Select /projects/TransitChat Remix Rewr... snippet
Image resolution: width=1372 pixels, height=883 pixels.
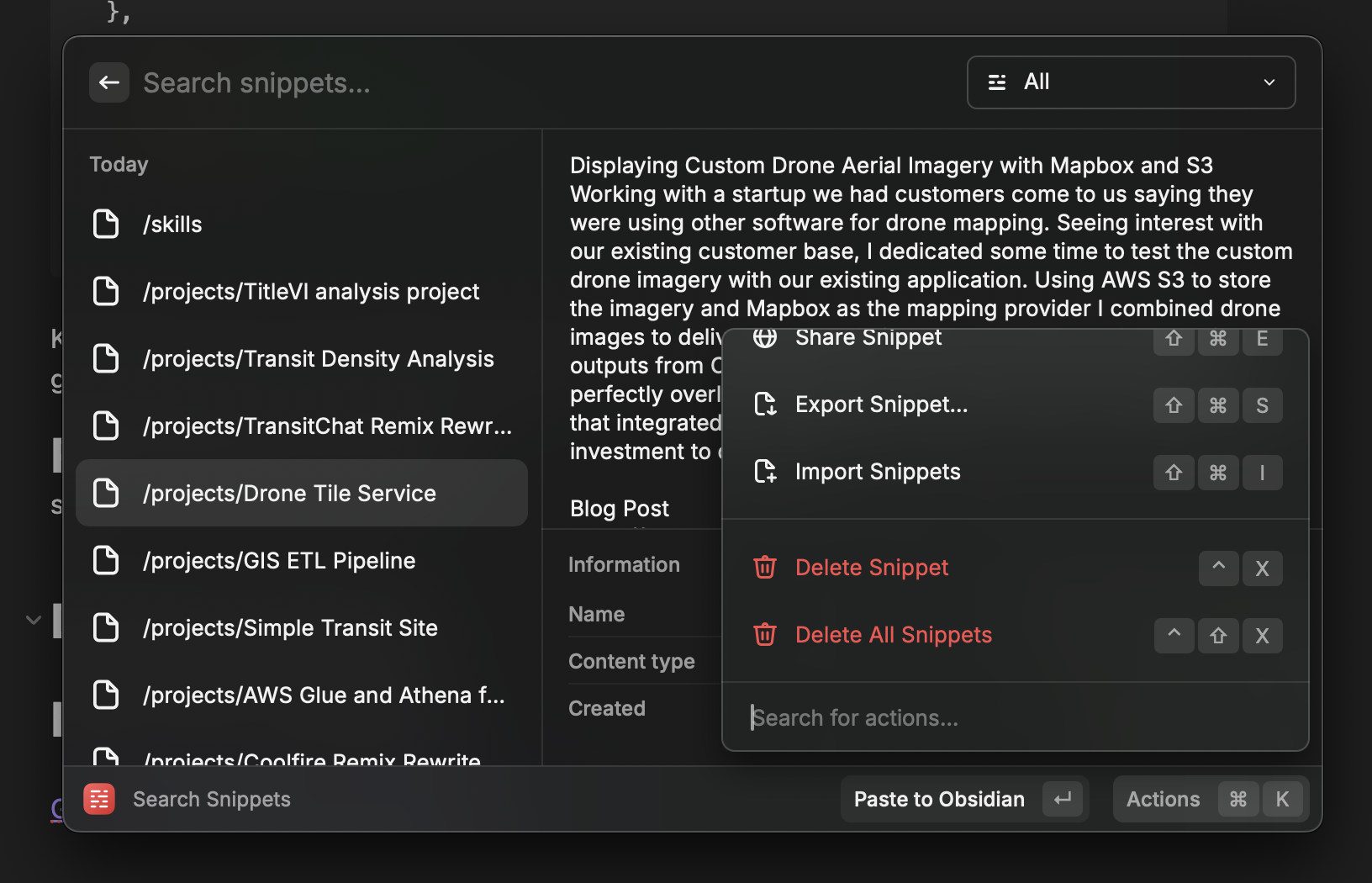(302, 426)
